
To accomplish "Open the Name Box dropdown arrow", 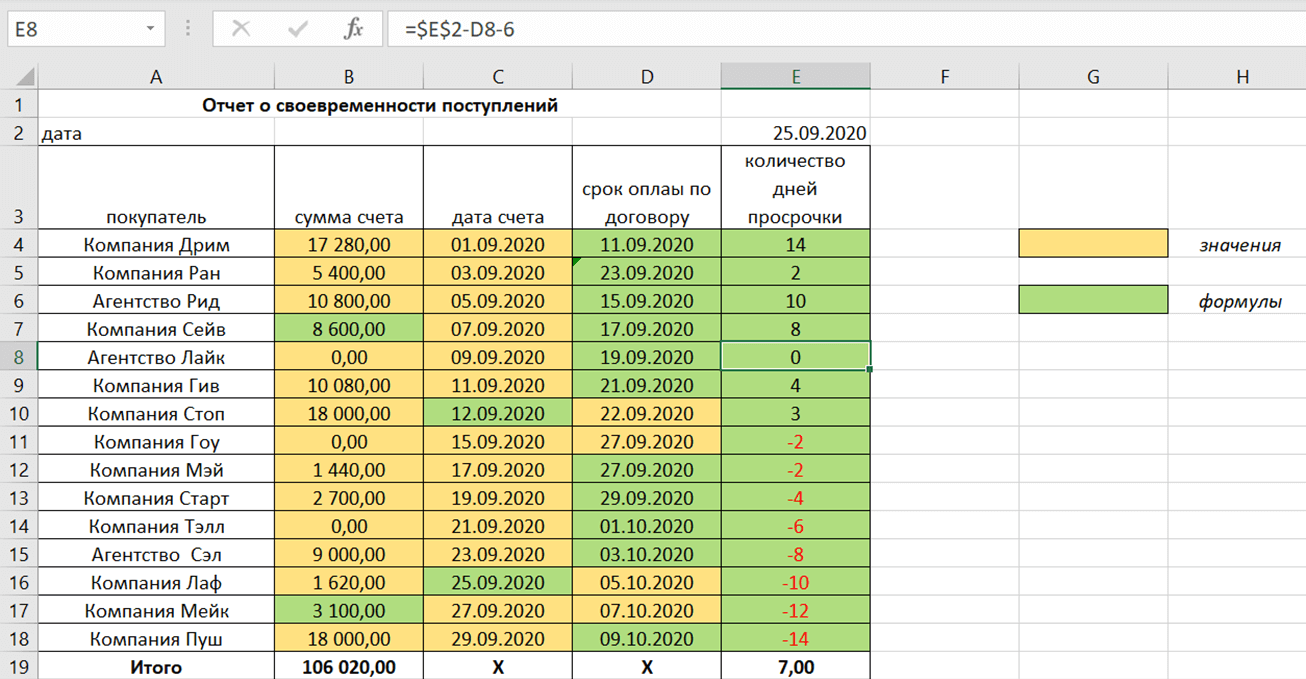I will coord(150,29).
